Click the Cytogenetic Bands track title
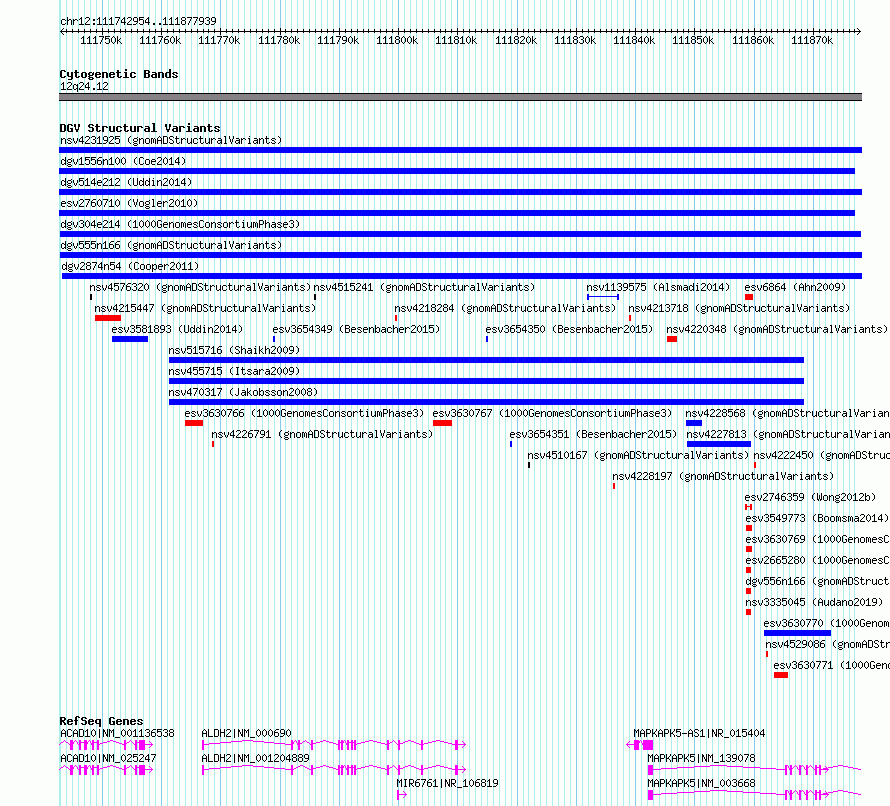 tap(119, 74)
